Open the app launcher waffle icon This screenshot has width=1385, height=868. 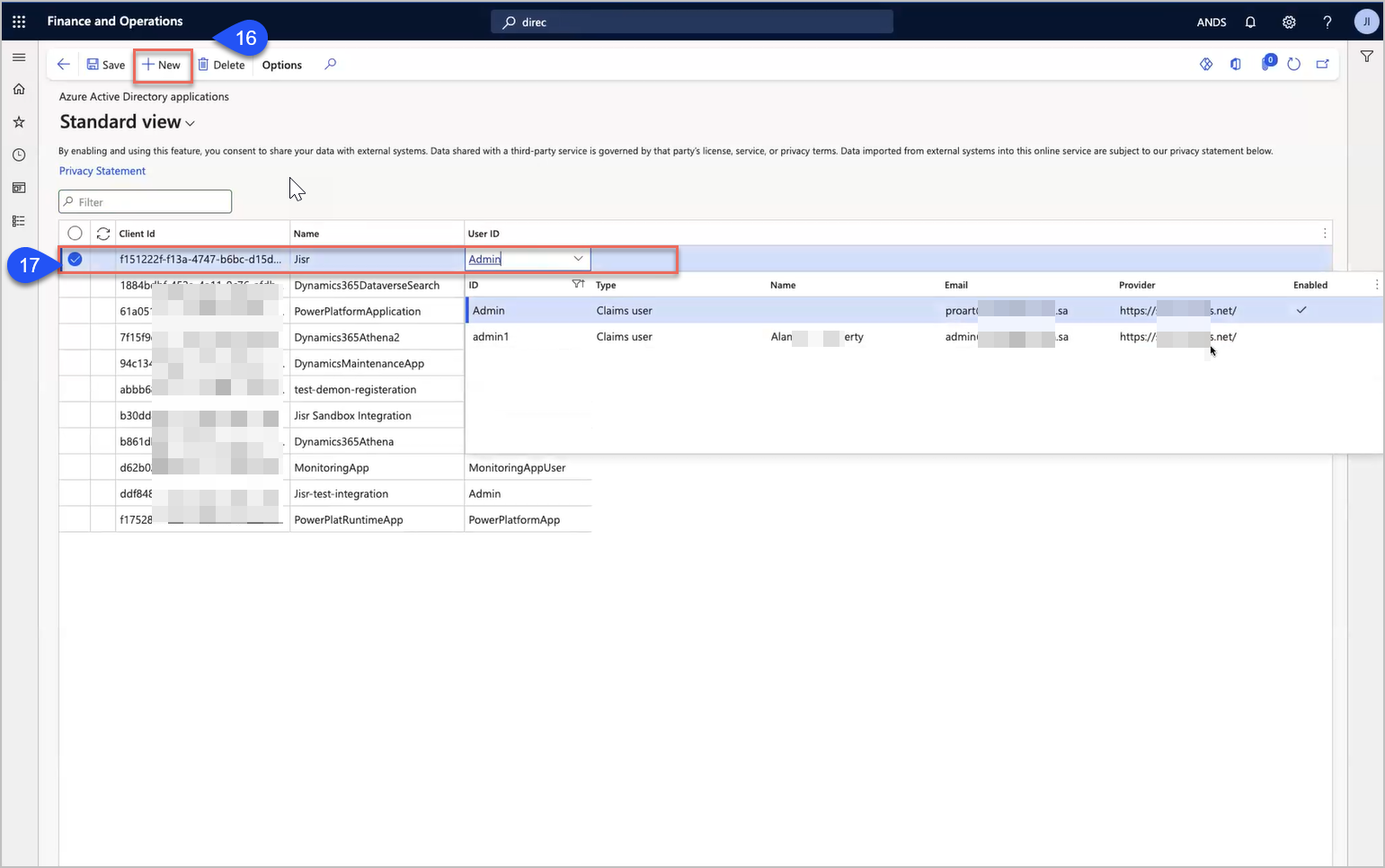pos(19,22)
